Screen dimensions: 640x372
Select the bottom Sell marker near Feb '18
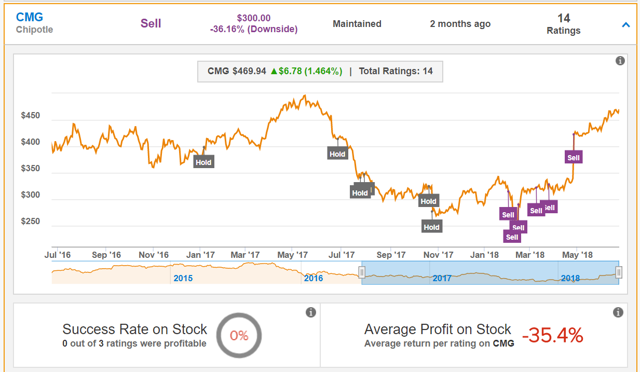point(512,236)
